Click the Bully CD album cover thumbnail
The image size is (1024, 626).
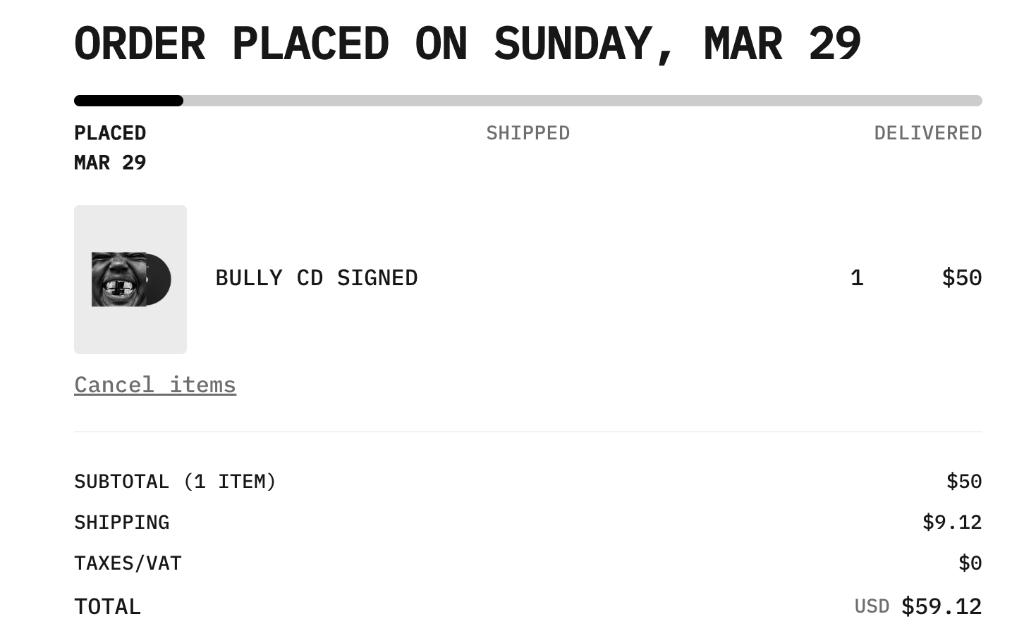[x=130, y=278]
